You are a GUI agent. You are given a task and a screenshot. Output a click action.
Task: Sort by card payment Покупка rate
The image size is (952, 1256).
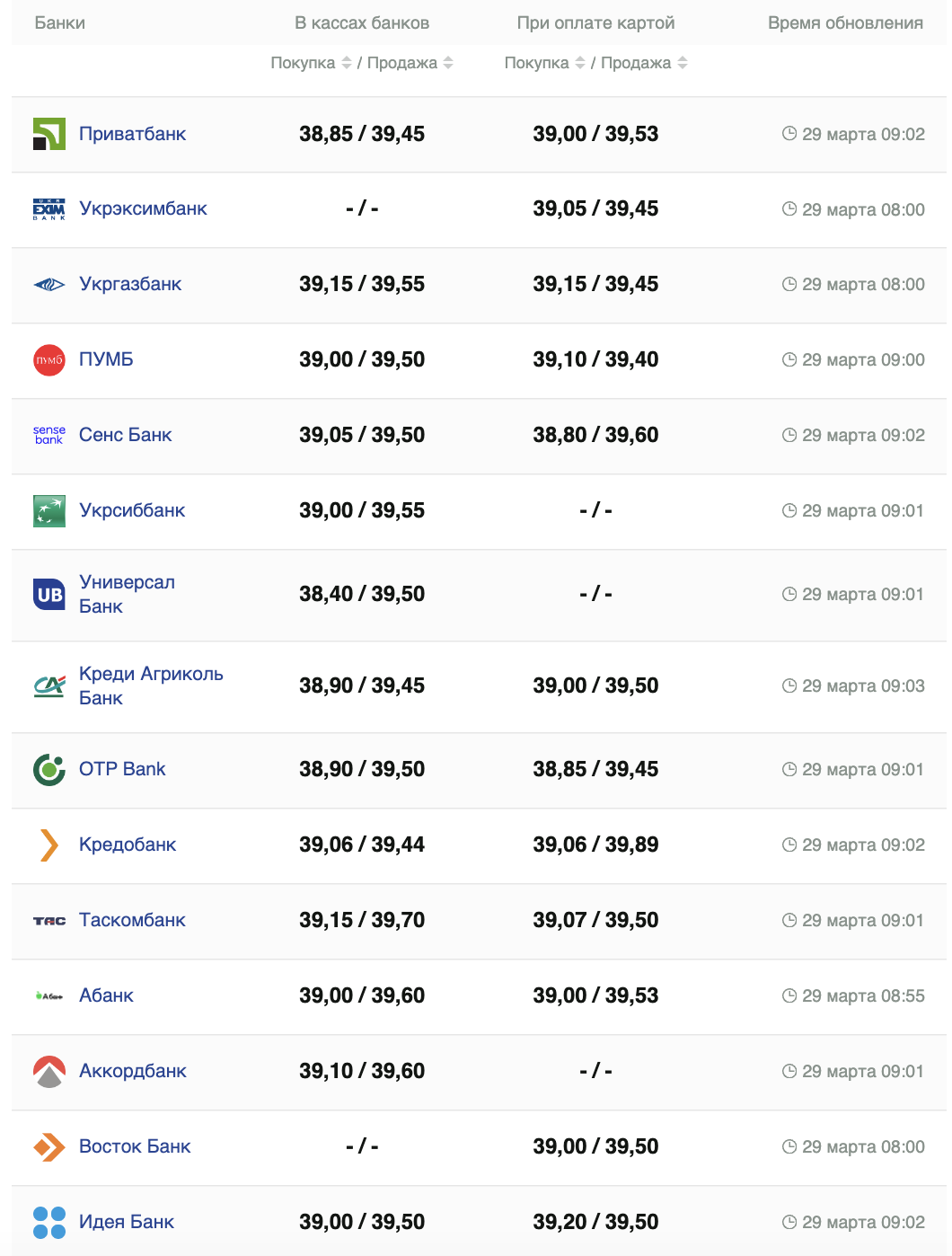(x=580, y=63)
